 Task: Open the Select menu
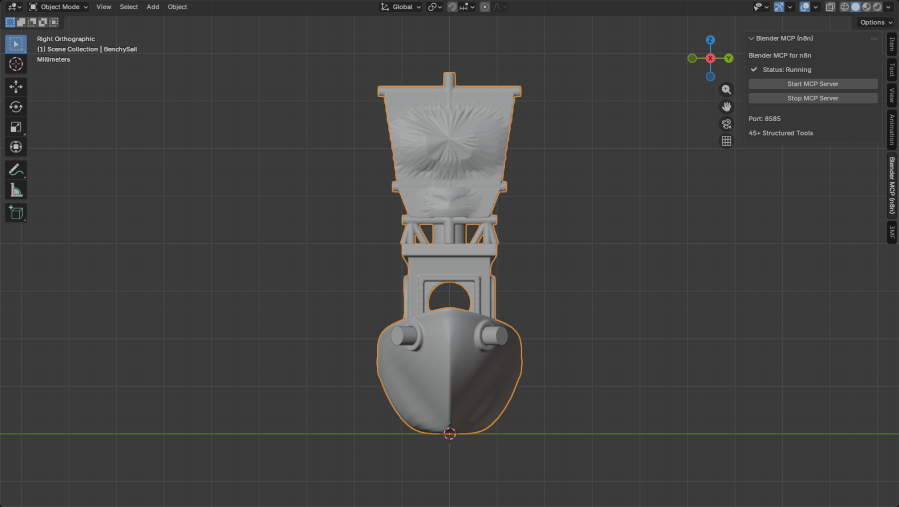(x=128, y=7)
